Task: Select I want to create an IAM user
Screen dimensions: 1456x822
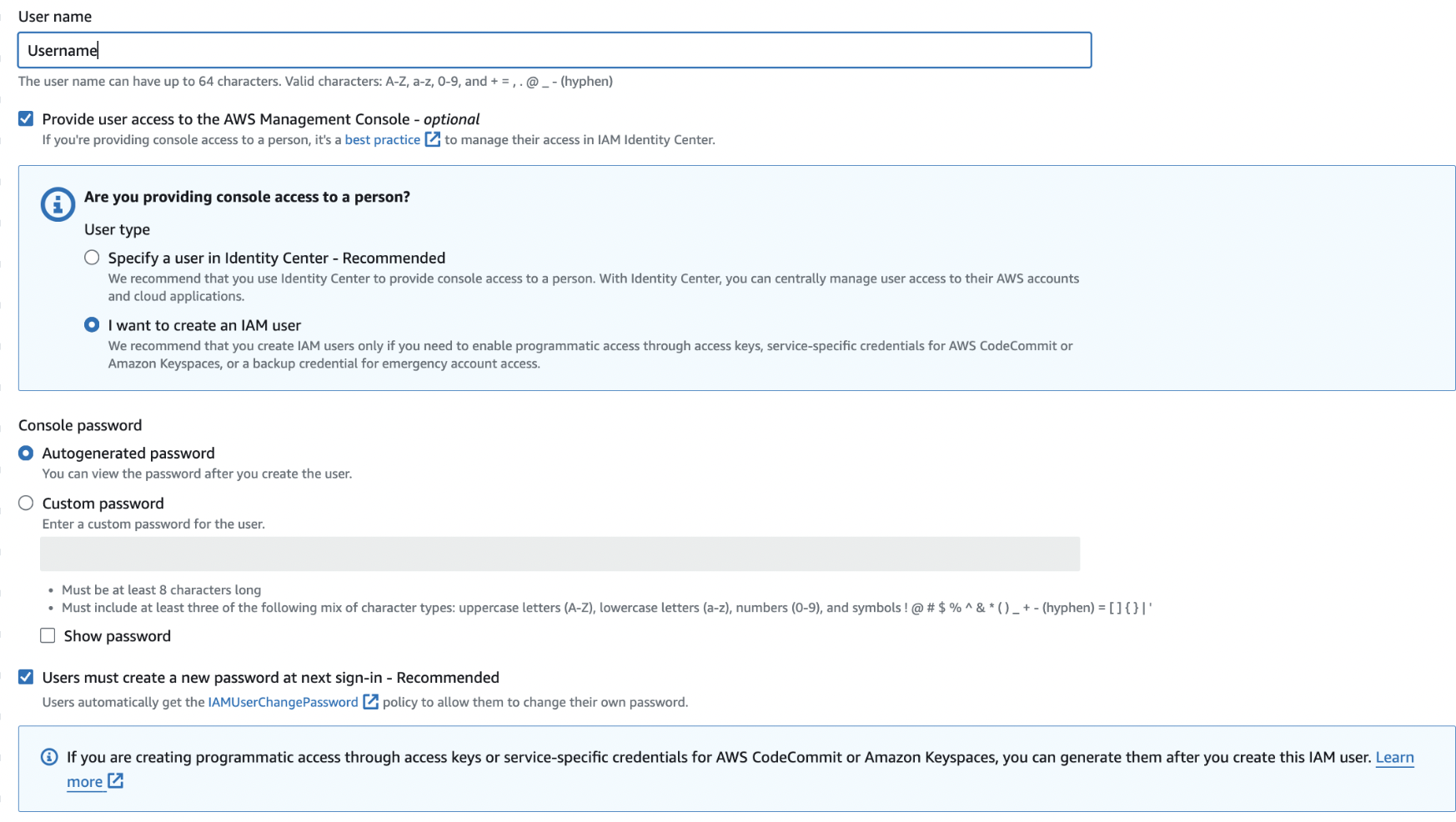Action: [92, 325]
